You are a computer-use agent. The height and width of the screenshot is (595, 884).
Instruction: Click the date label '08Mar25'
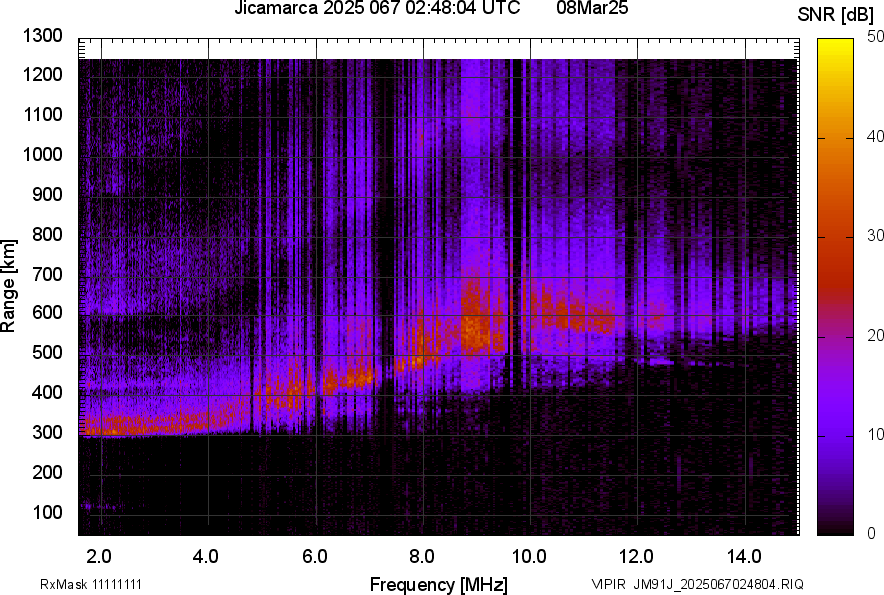592,8
